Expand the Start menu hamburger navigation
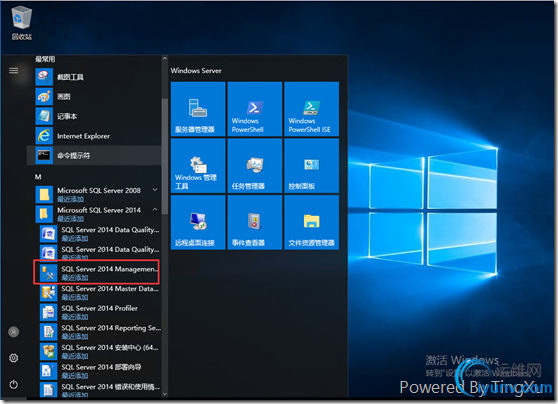558x404 pixels. pos(14,70)
